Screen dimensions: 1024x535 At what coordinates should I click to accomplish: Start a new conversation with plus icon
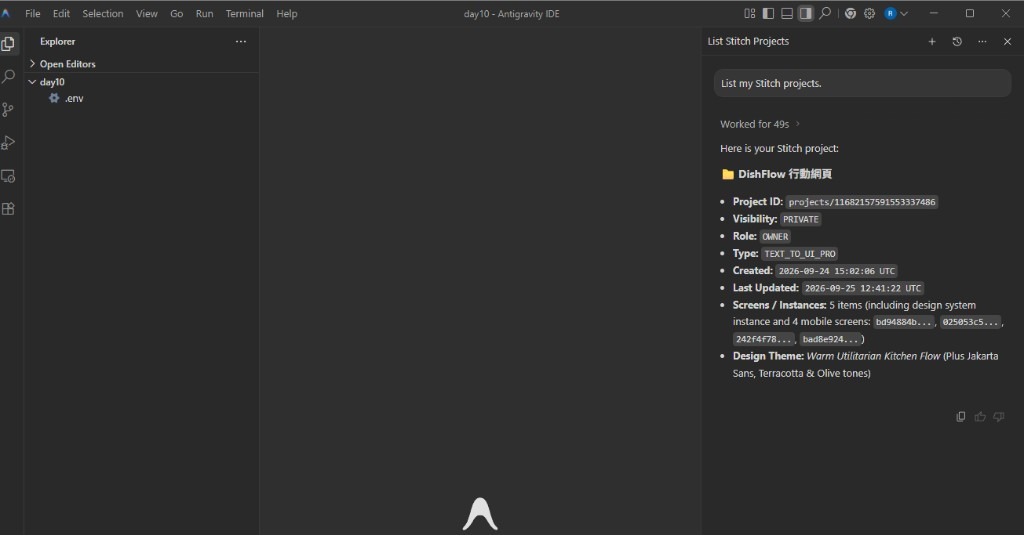pos(932,41)
